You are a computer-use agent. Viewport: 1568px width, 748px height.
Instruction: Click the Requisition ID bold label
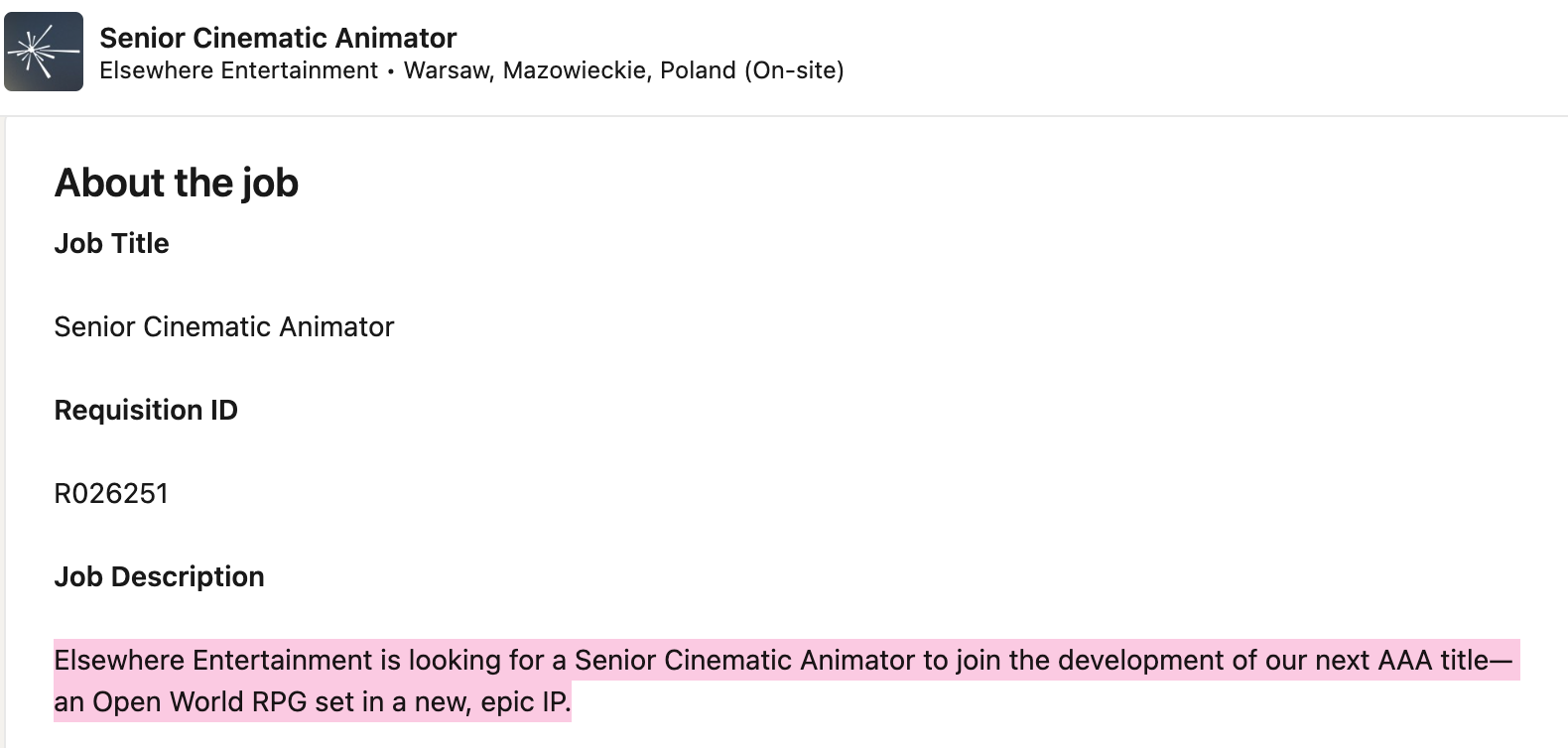pos(146,410)
